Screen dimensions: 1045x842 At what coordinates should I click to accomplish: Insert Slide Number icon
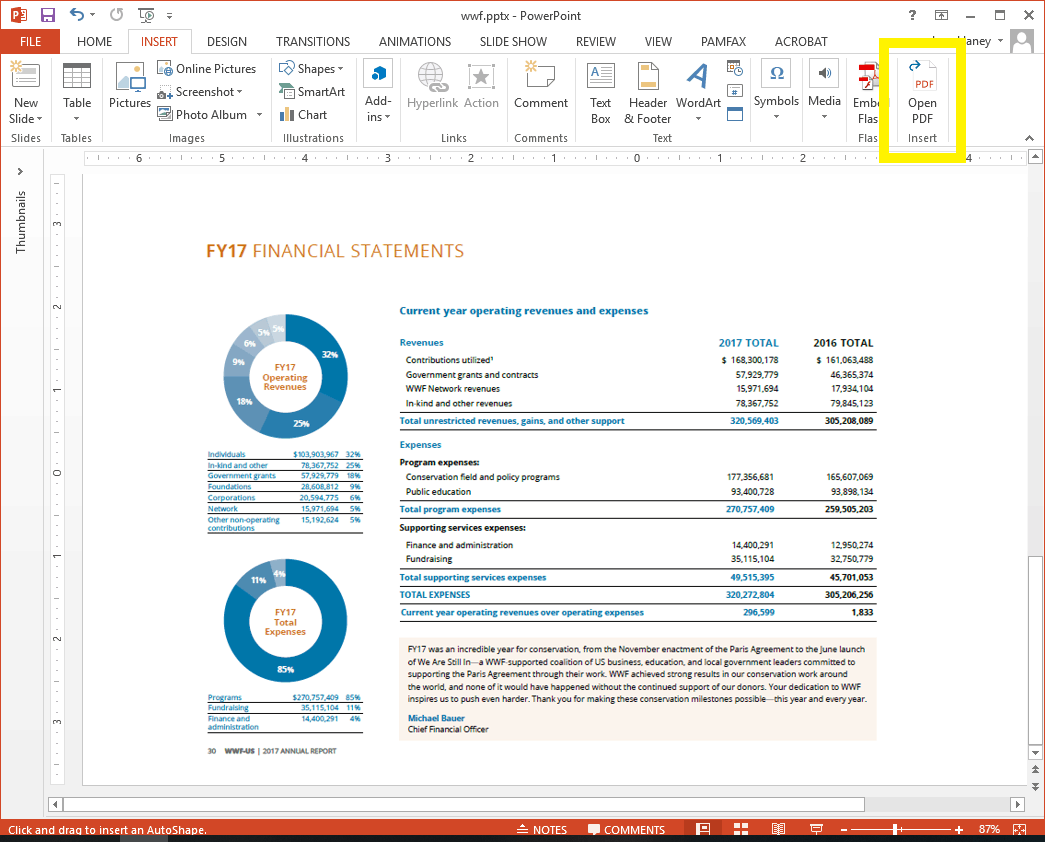(734, 91)
